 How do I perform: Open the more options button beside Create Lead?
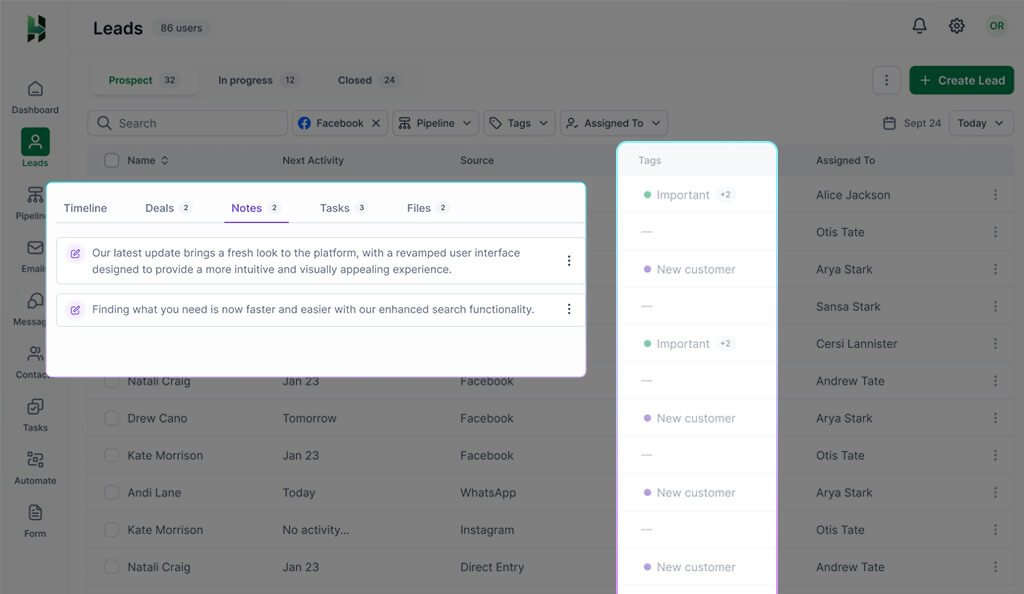(886, 80)
